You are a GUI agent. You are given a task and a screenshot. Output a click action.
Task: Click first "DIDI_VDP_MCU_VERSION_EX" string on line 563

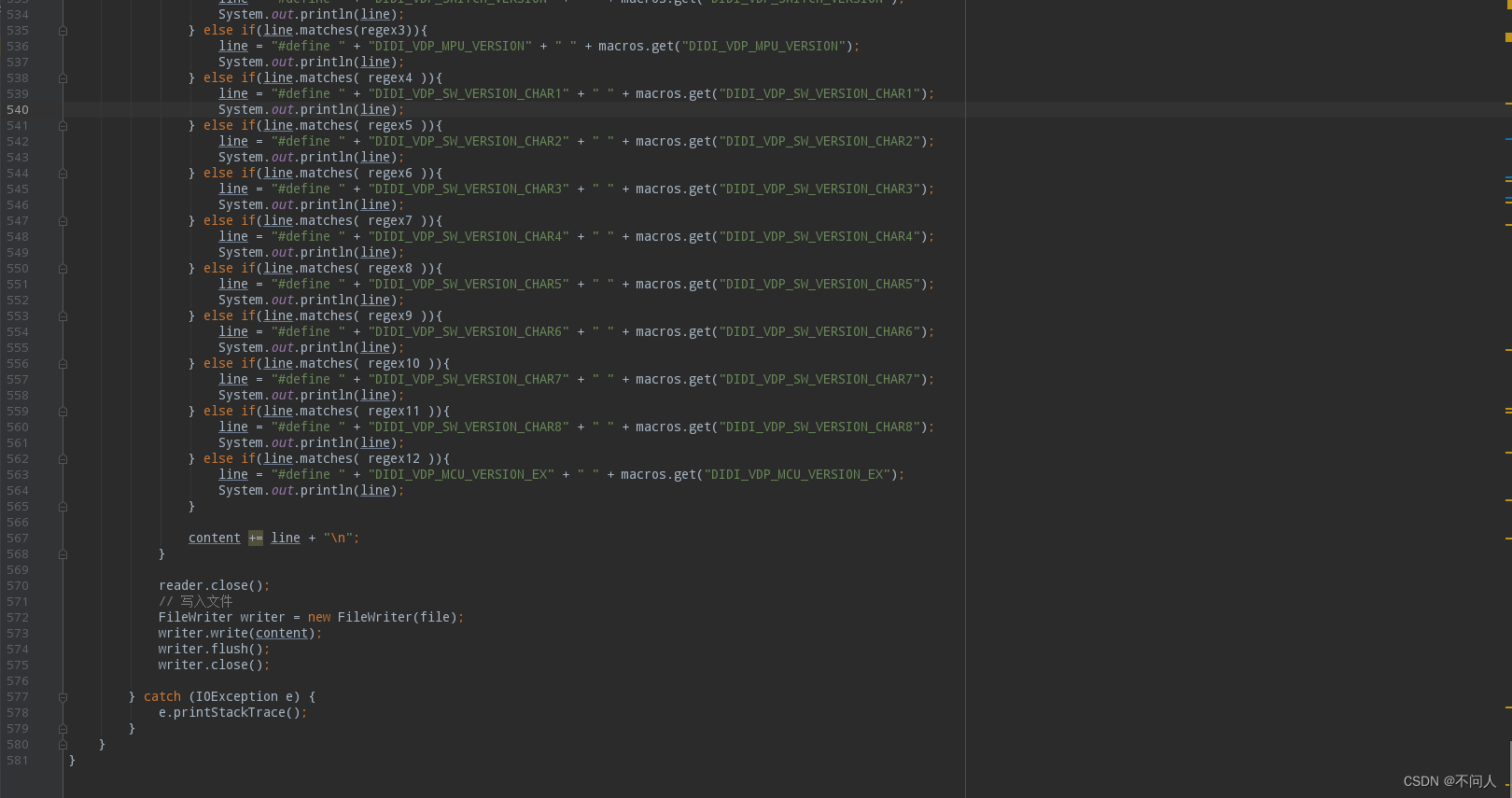click(461, 475)
